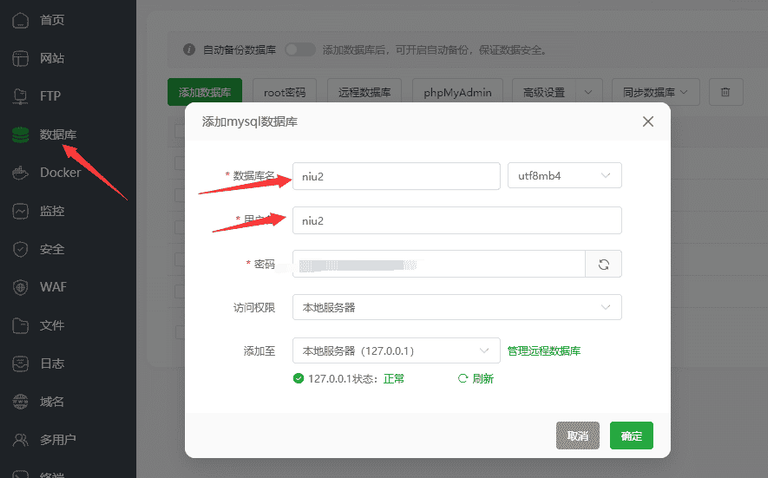This screenshot has height=478, width=768.
Task: Click the home (首页) sidebar icon
Action: click(x=20, y=20)
